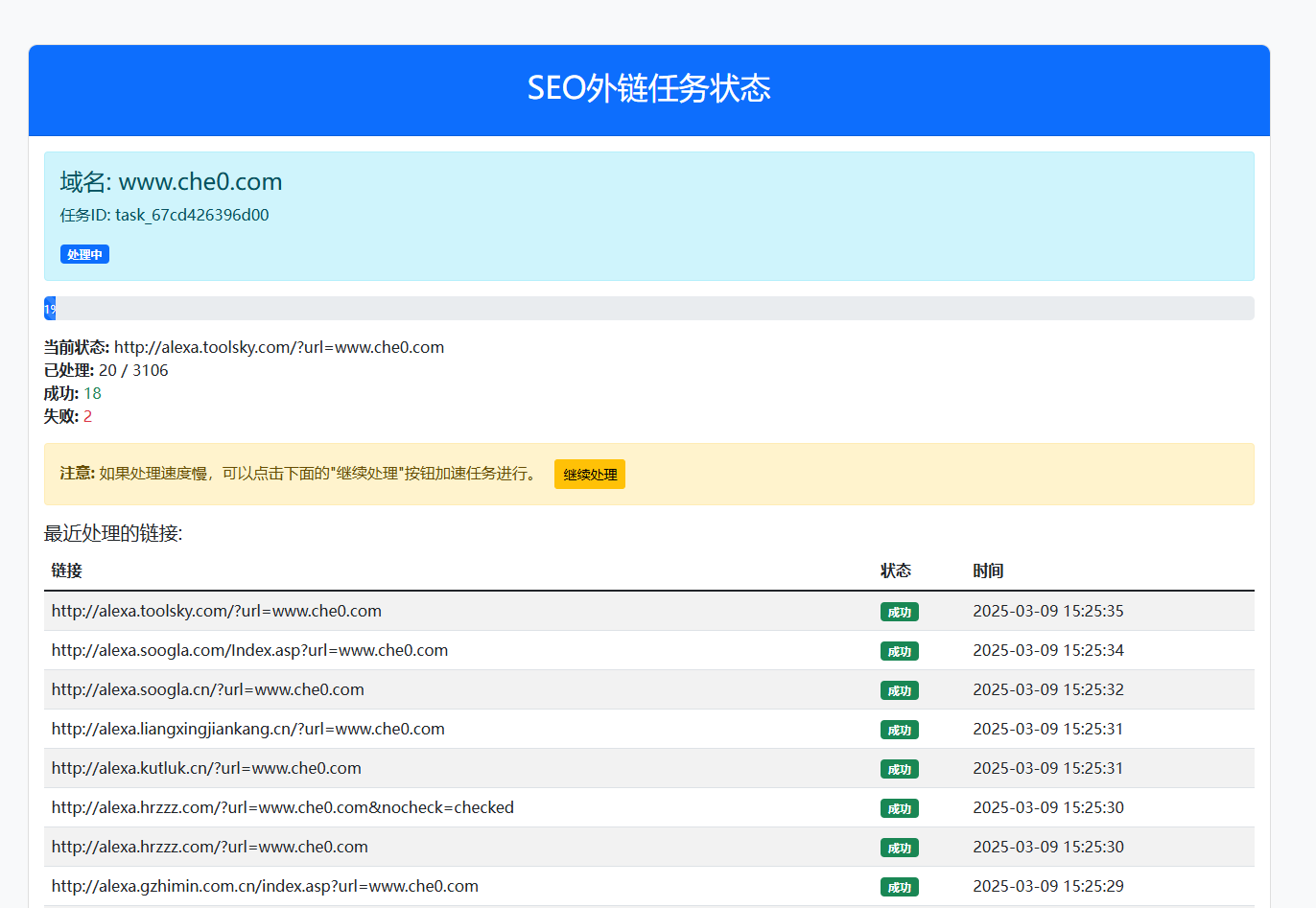
Task: Click the 时间 column header
Action: point(988,570)
